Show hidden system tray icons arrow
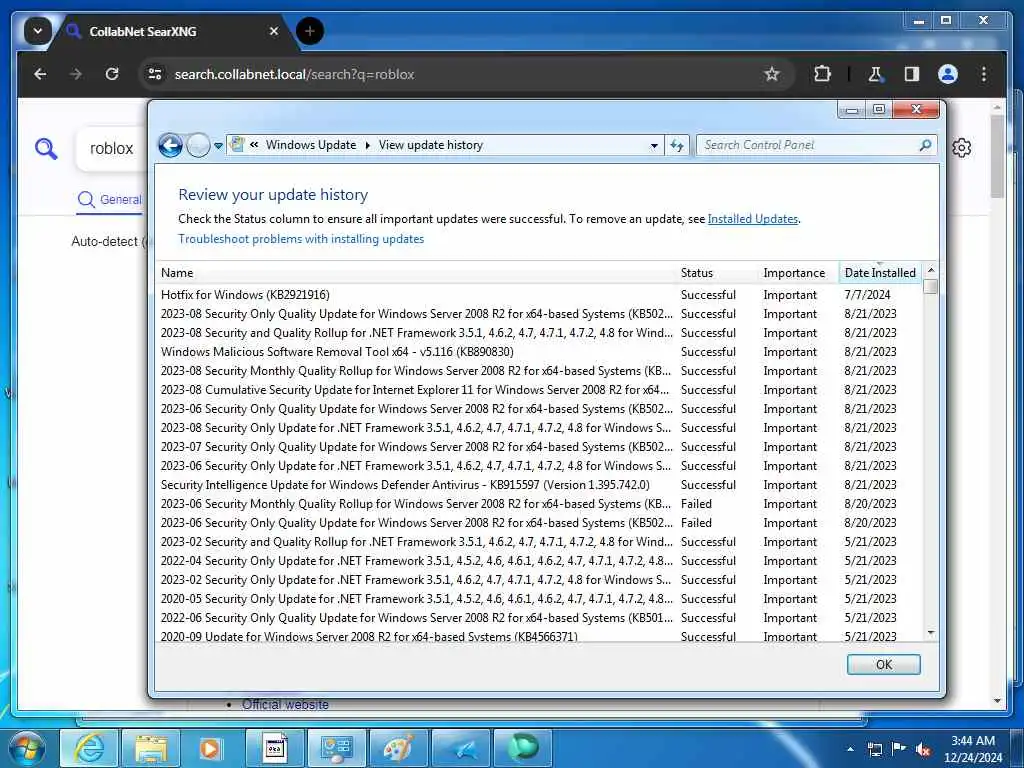The image size is (1024, 768). (x=850, y=749)
